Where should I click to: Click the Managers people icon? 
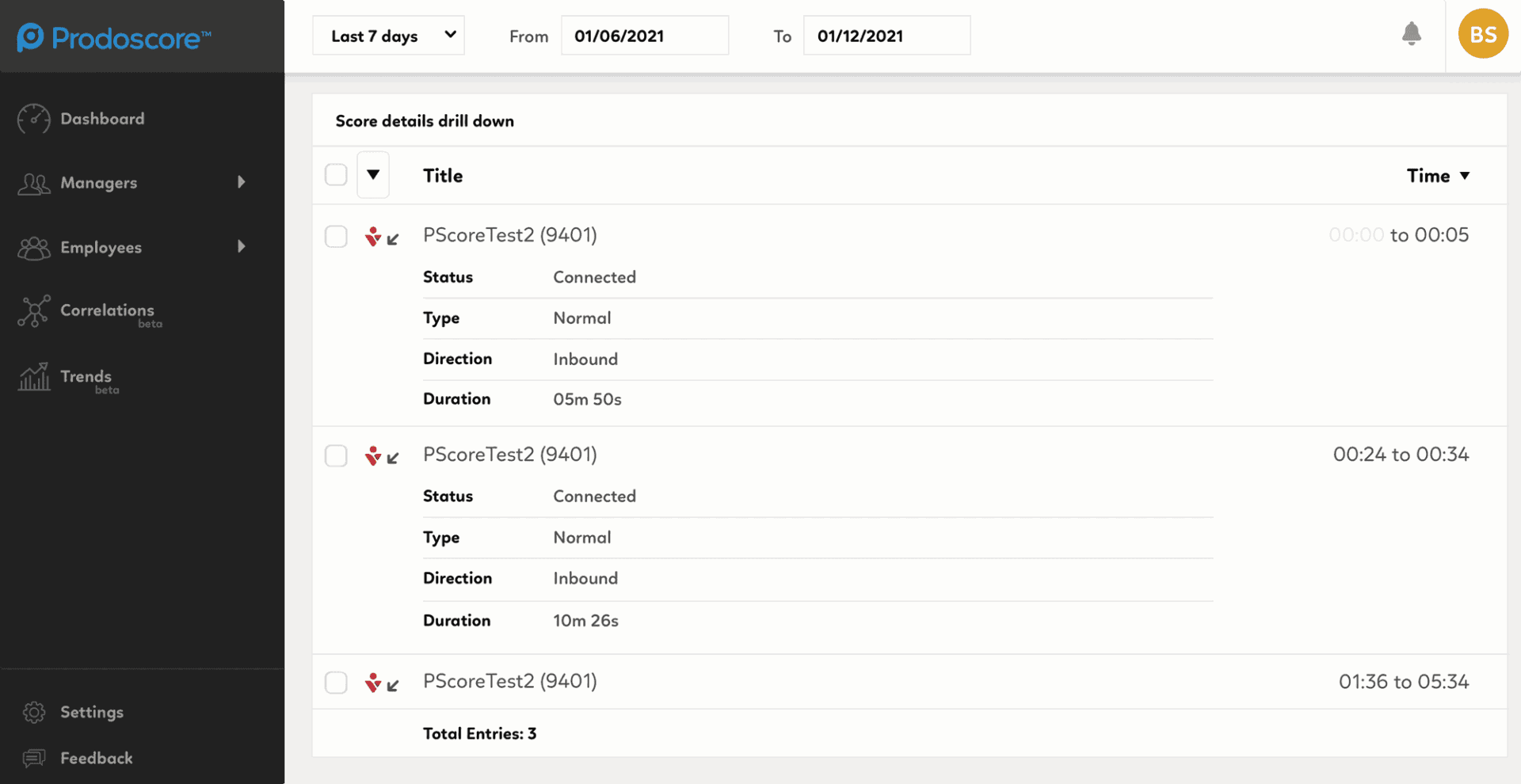click(x=34, y=184)
